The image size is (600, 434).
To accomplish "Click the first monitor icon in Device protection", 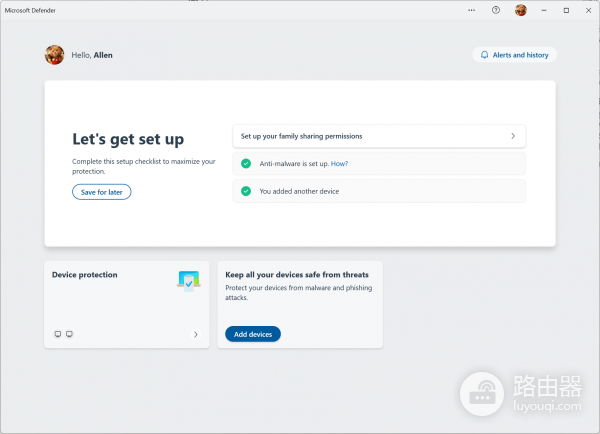I will coord(57,334).
